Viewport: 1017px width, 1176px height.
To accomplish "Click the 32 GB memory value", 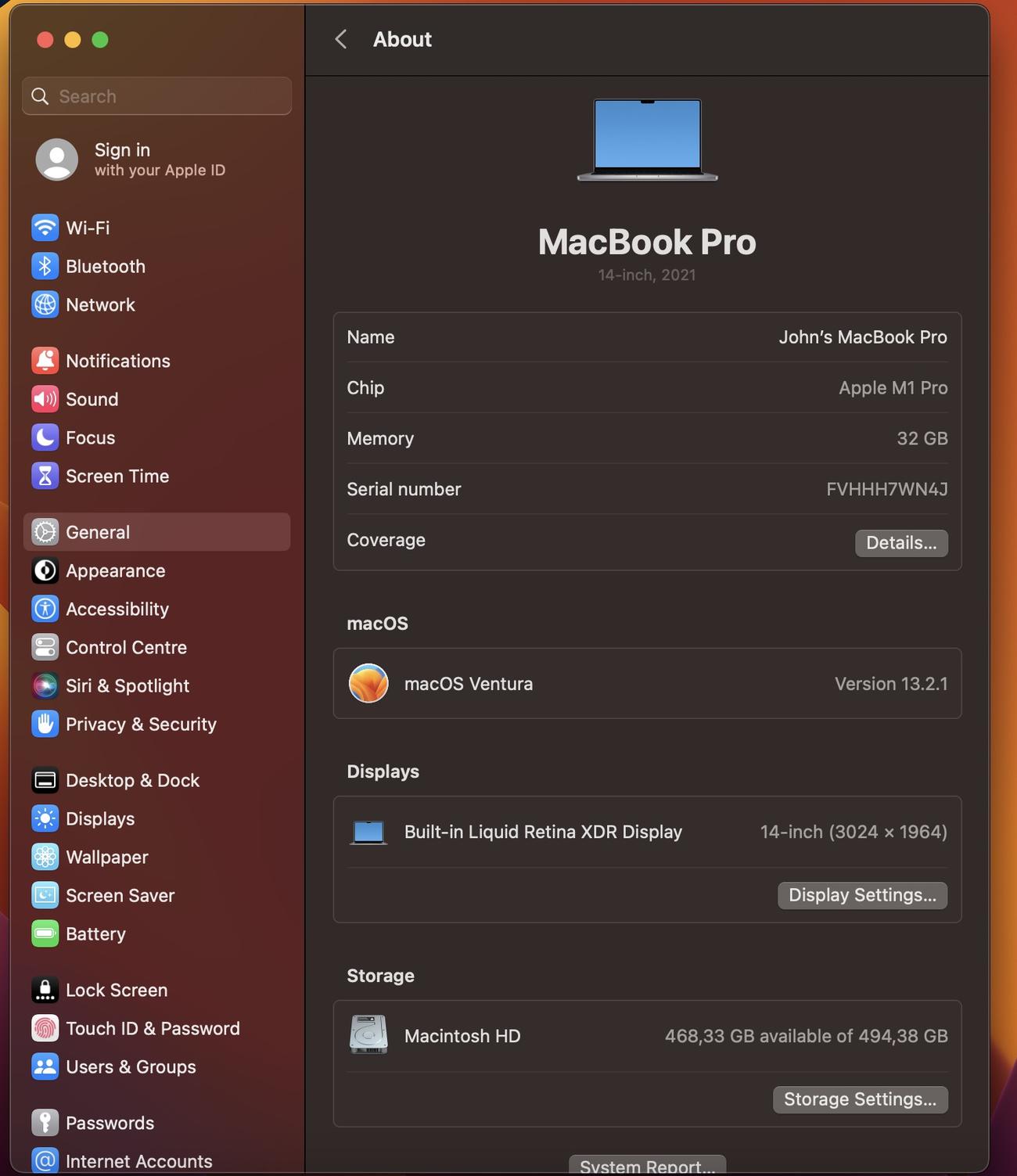I will (922, 439).
